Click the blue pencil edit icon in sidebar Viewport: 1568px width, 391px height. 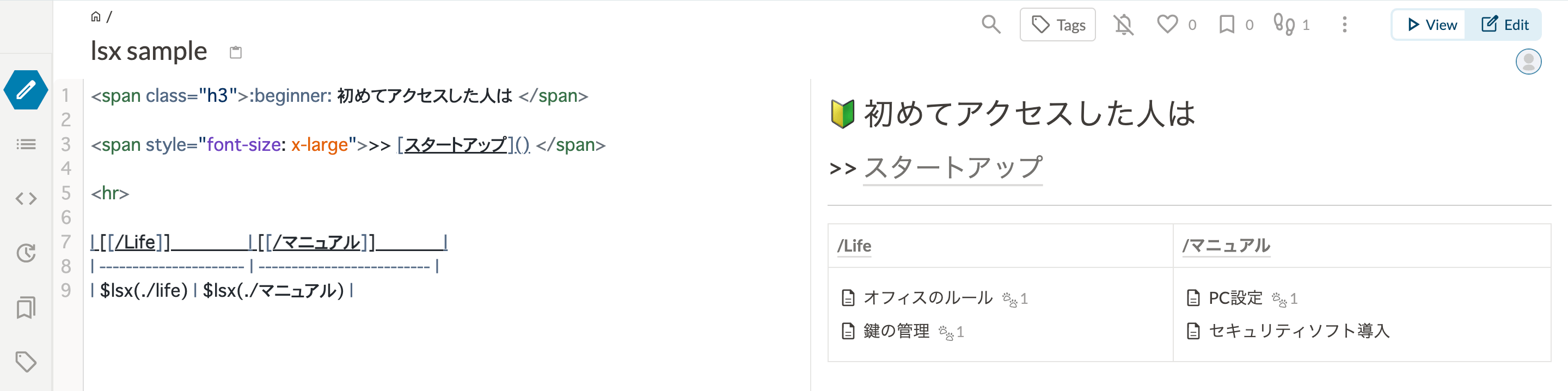pos(26,90)
